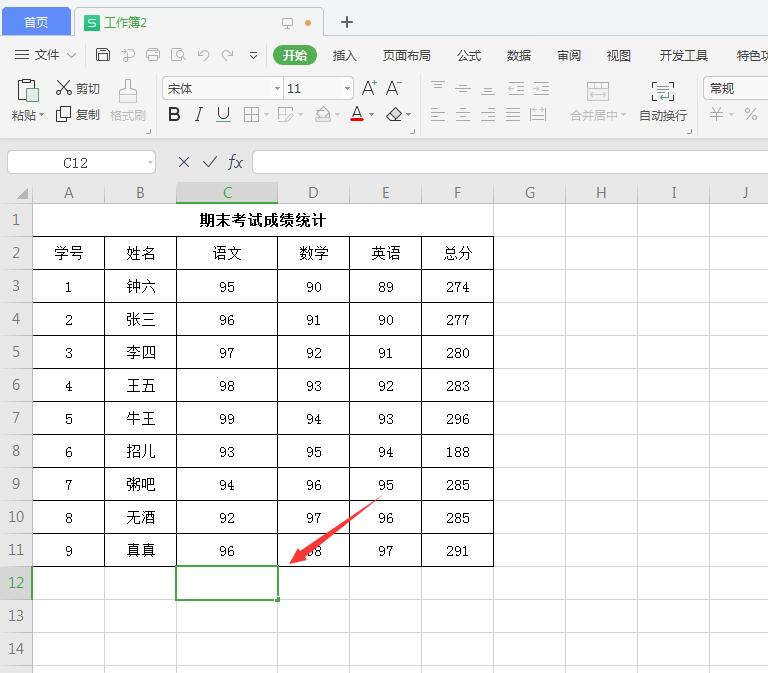This screenshot has height=673, width=768.
Task: Click the Save icon in quick toolbar
Action: pyautogui.click(x=102, y=54)
